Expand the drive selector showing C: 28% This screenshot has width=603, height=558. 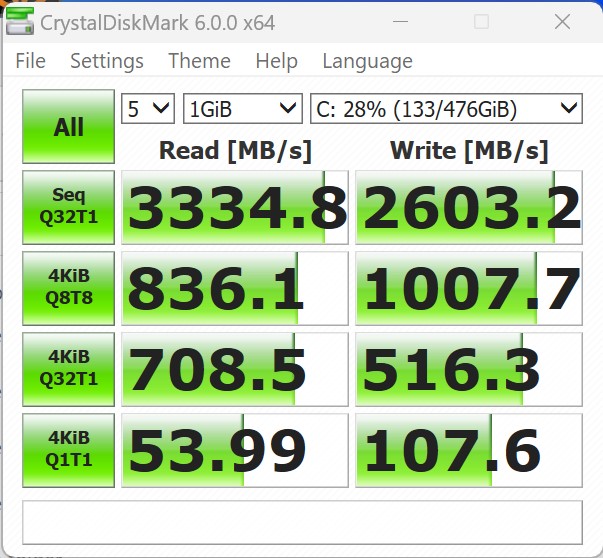[446, 109]
